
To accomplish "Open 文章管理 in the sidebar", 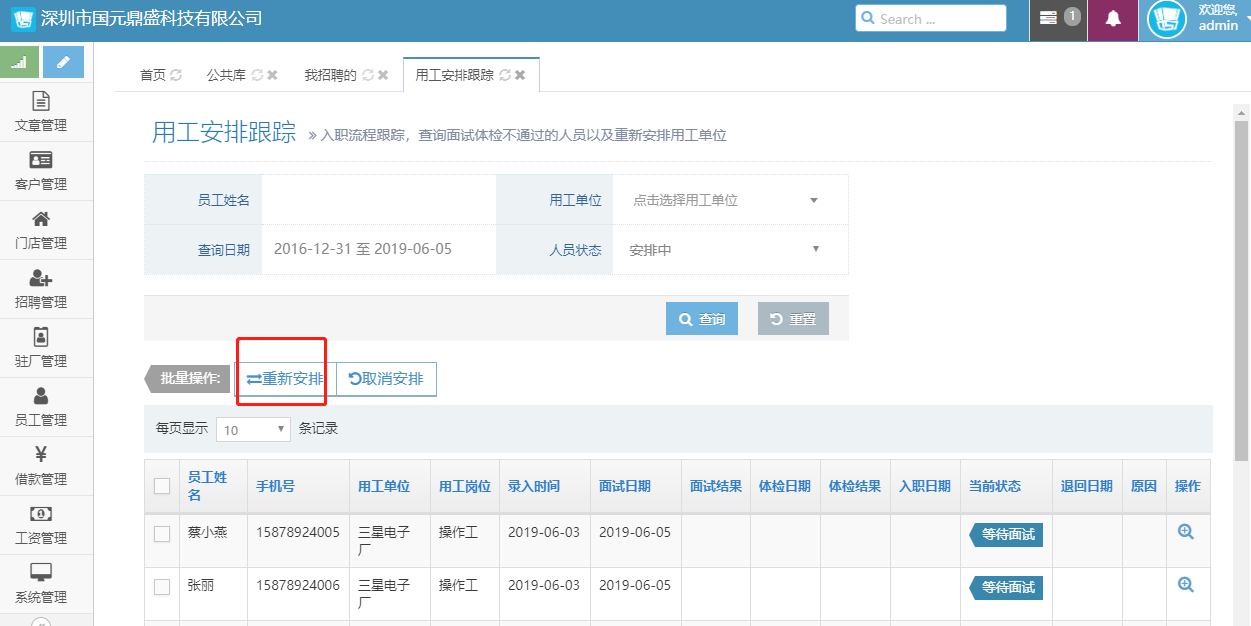I will 41,112.
